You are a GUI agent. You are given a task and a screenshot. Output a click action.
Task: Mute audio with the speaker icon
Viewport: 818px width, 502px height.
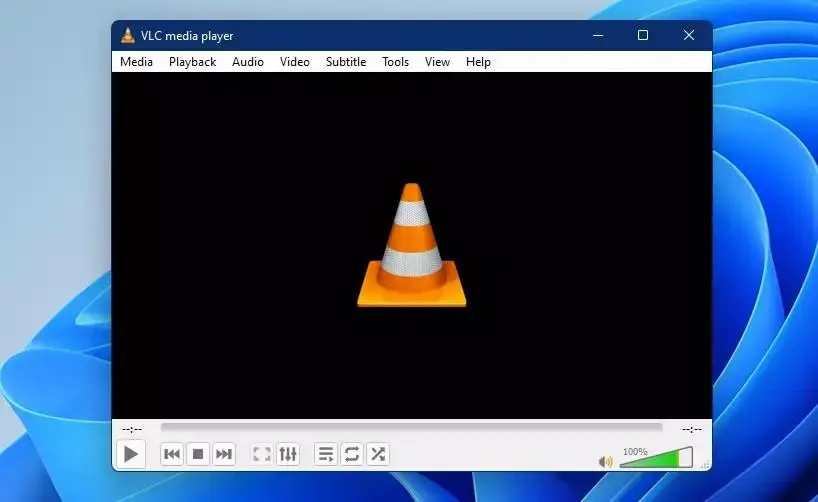[x=605, y=461]
